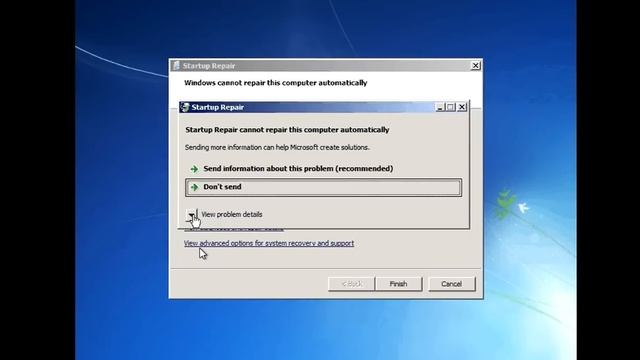Click the Startup Repair inner dialog title icon
Viewport: 640px width, 360px height.
tap(185, 107)
